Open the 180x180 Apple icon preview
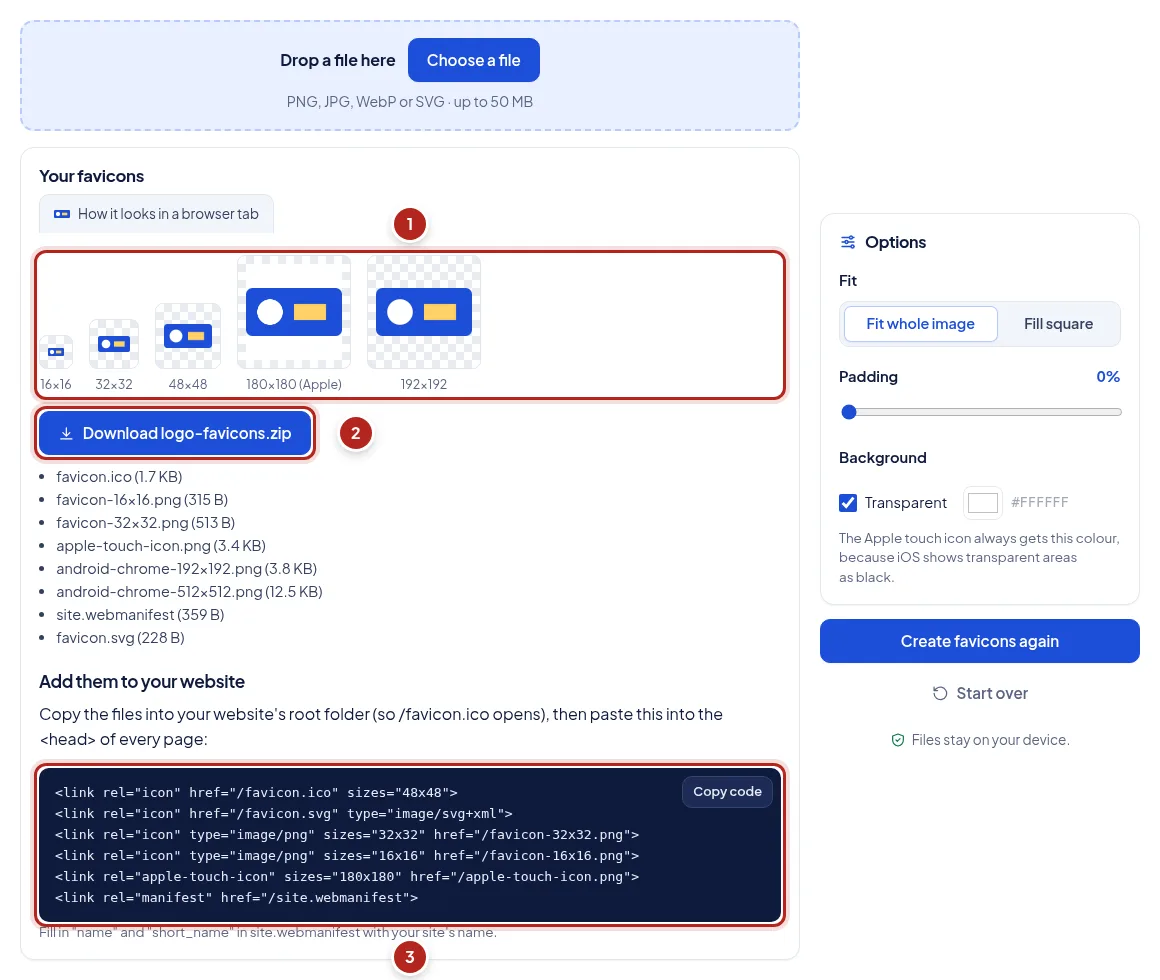Screen dimensions: 1160x980 click(294, 312)
